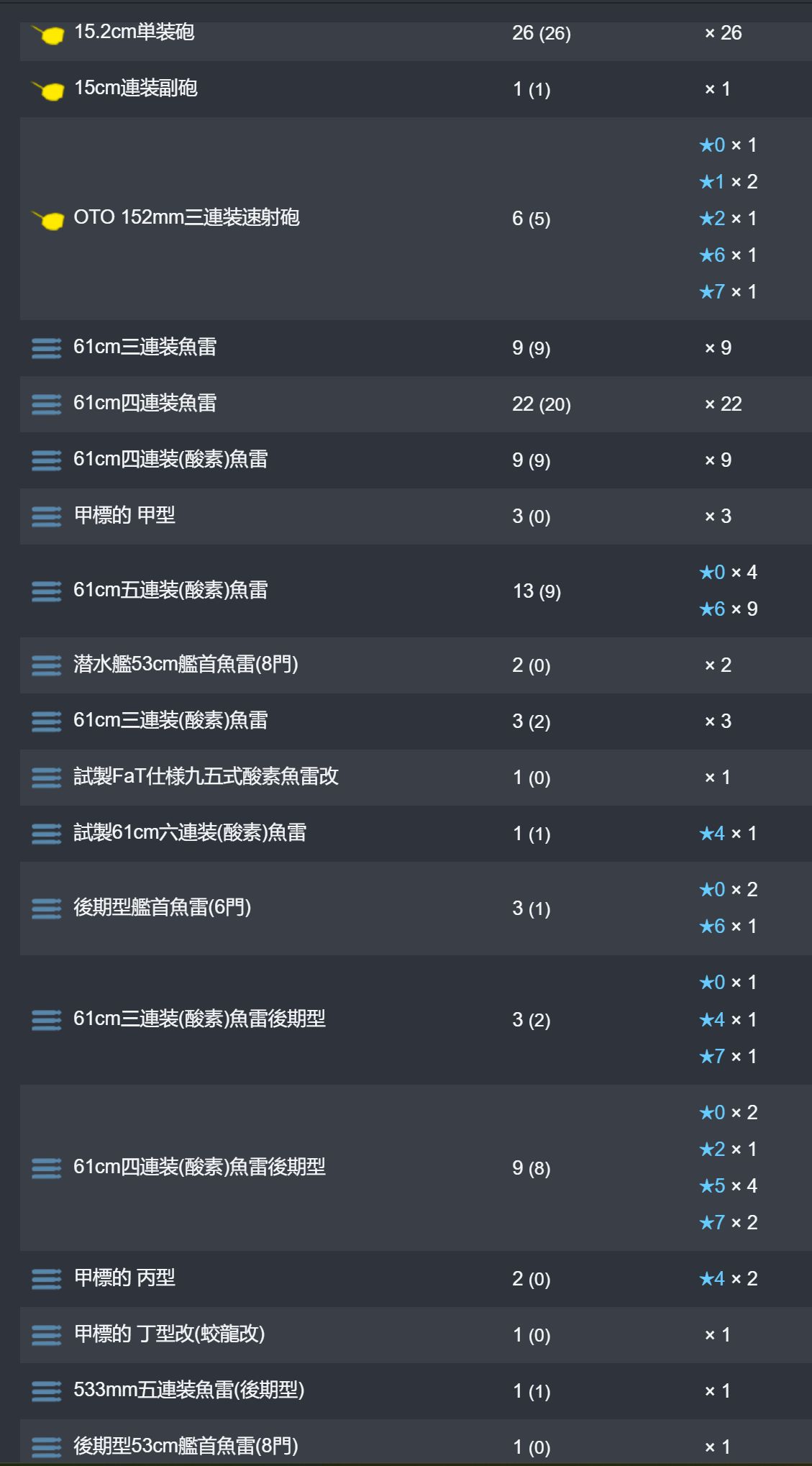The width and height of the screenshot is (812, 1466).
Task: Click the × 26 quantity for 15.2cm単装砲
Action: point(723,33)
